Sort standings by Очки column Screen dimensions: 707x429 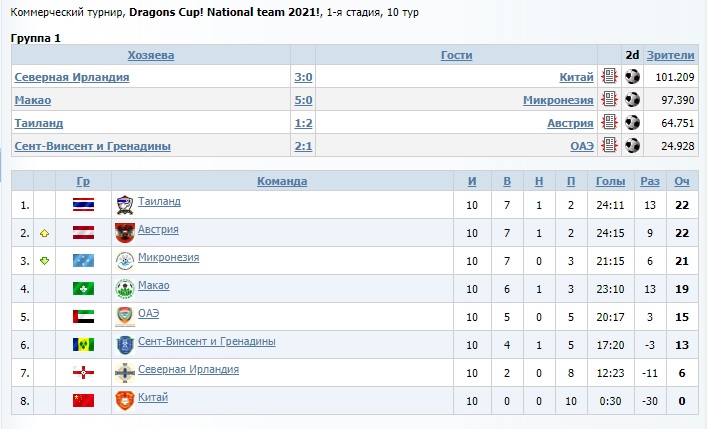682,181
